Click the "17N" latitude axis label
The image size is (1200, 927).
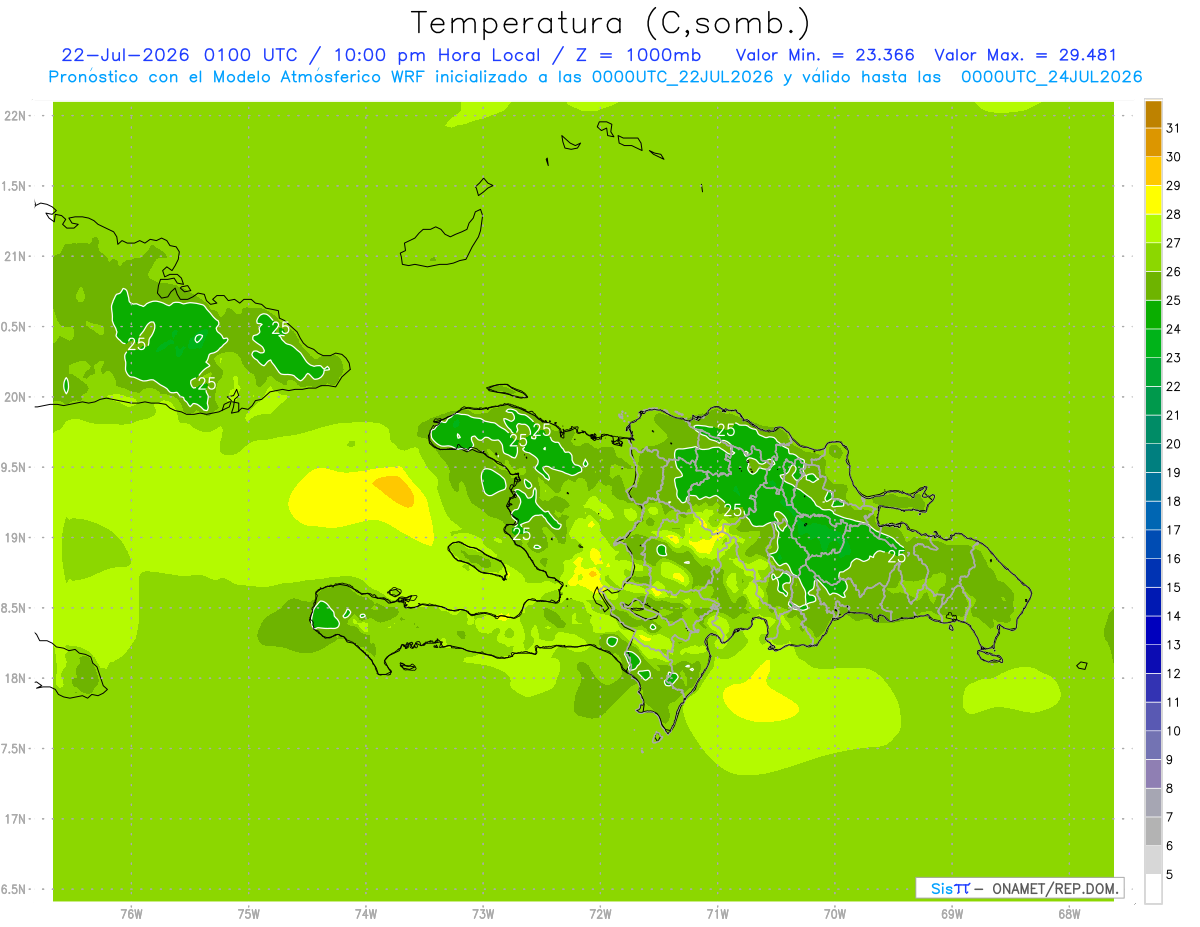pos(14,819)
